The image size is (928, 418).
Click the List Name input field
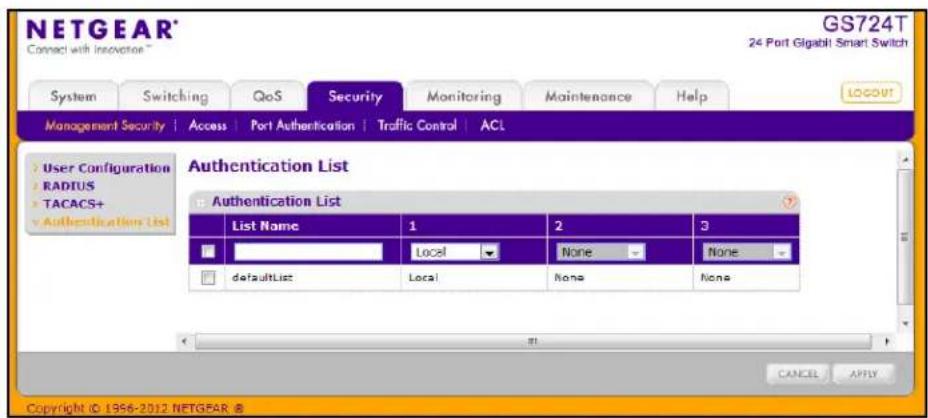tap(308, 252)
